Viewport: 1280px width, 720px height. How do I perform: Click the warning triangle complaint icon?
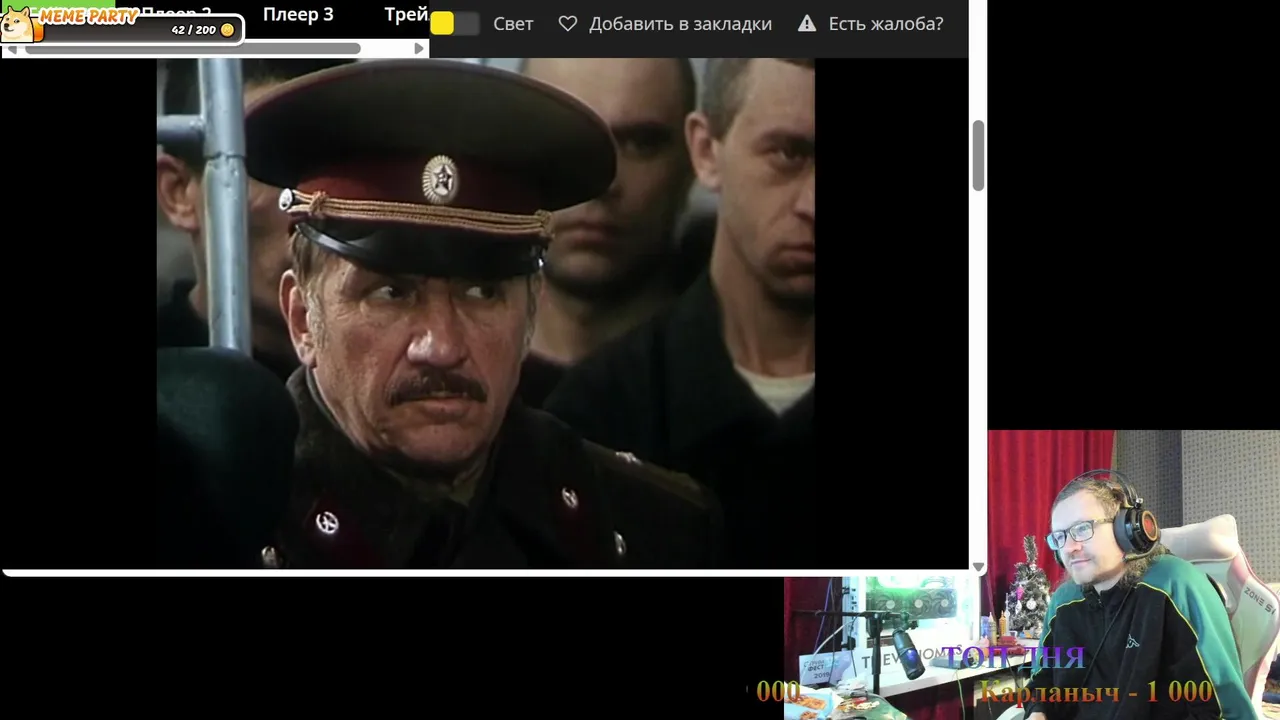807,23
